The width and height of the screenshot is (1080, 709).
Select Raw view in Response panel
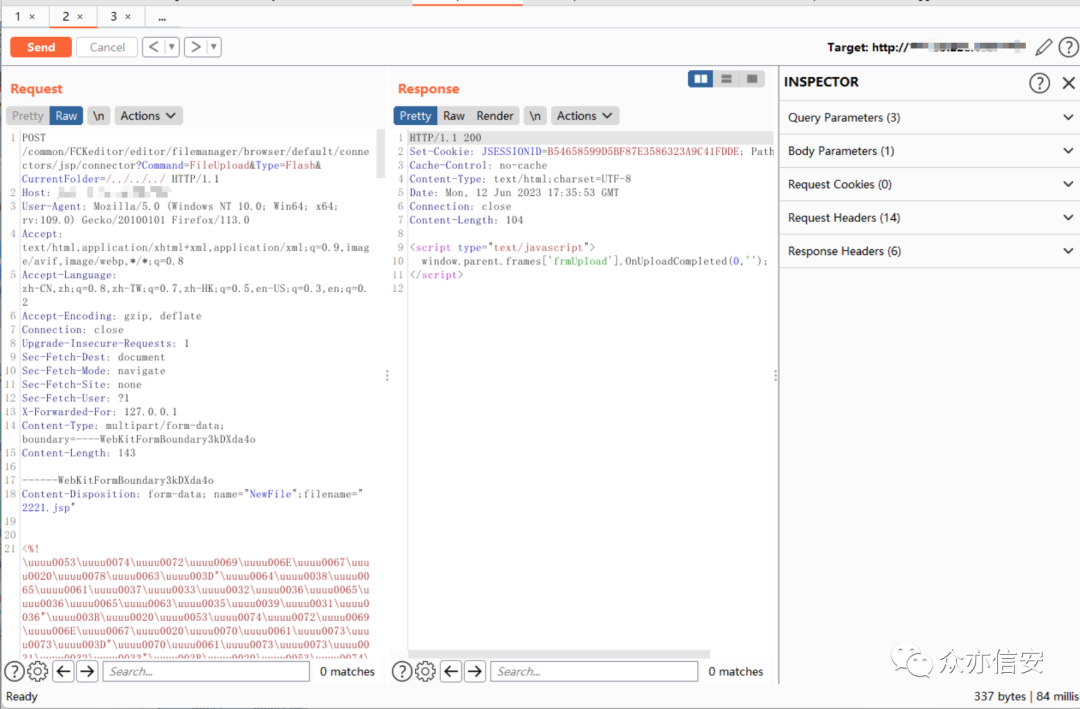tap(454, 116)
